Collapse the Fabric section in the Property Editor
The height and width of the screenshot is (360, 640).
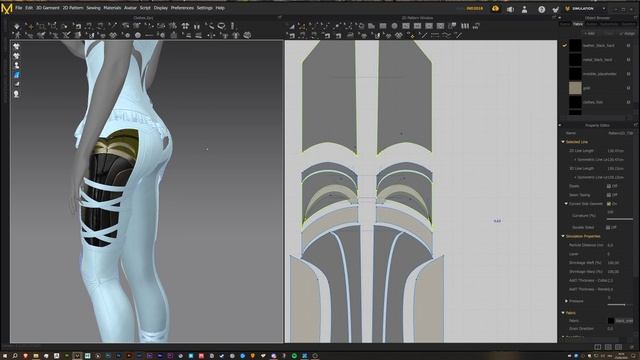click(x=563, y=313)
